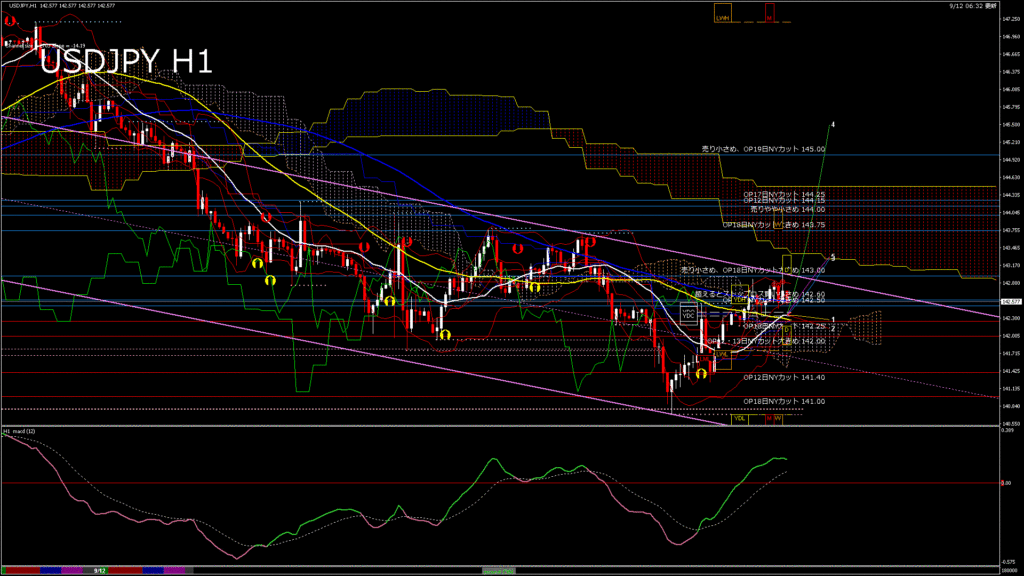Select the YDH level marker

click(739, 299)
